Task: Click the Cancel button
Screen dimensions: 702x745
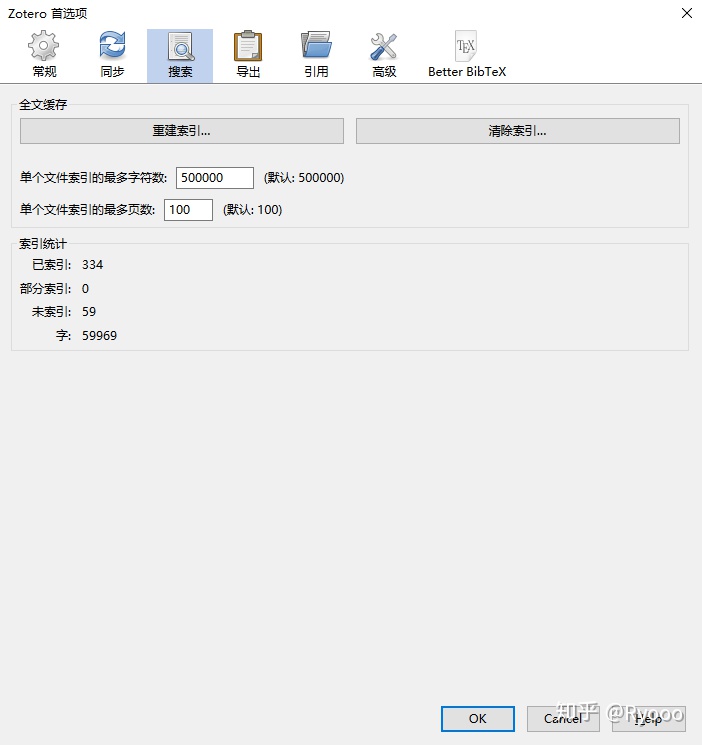Action: [563, 718]
